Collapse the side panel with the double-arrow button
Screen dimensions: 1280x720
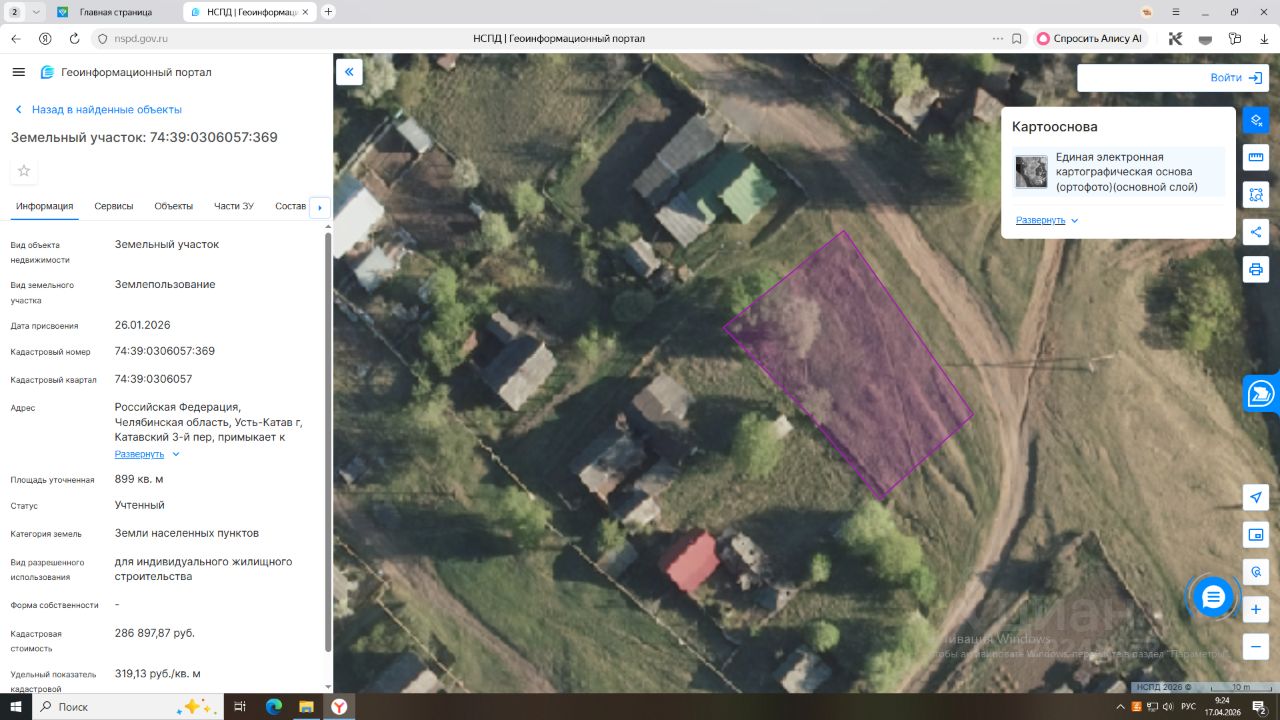pos(349,71)
